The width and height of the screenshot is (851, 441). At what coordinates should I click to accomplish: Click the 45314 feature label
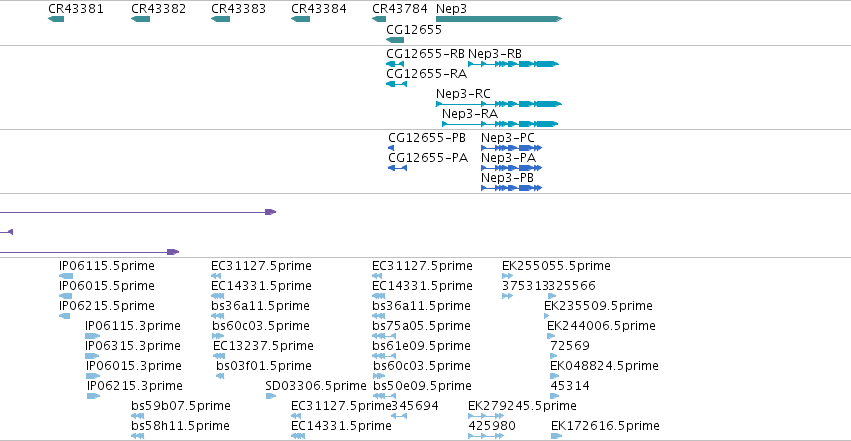tap(570, 386)
